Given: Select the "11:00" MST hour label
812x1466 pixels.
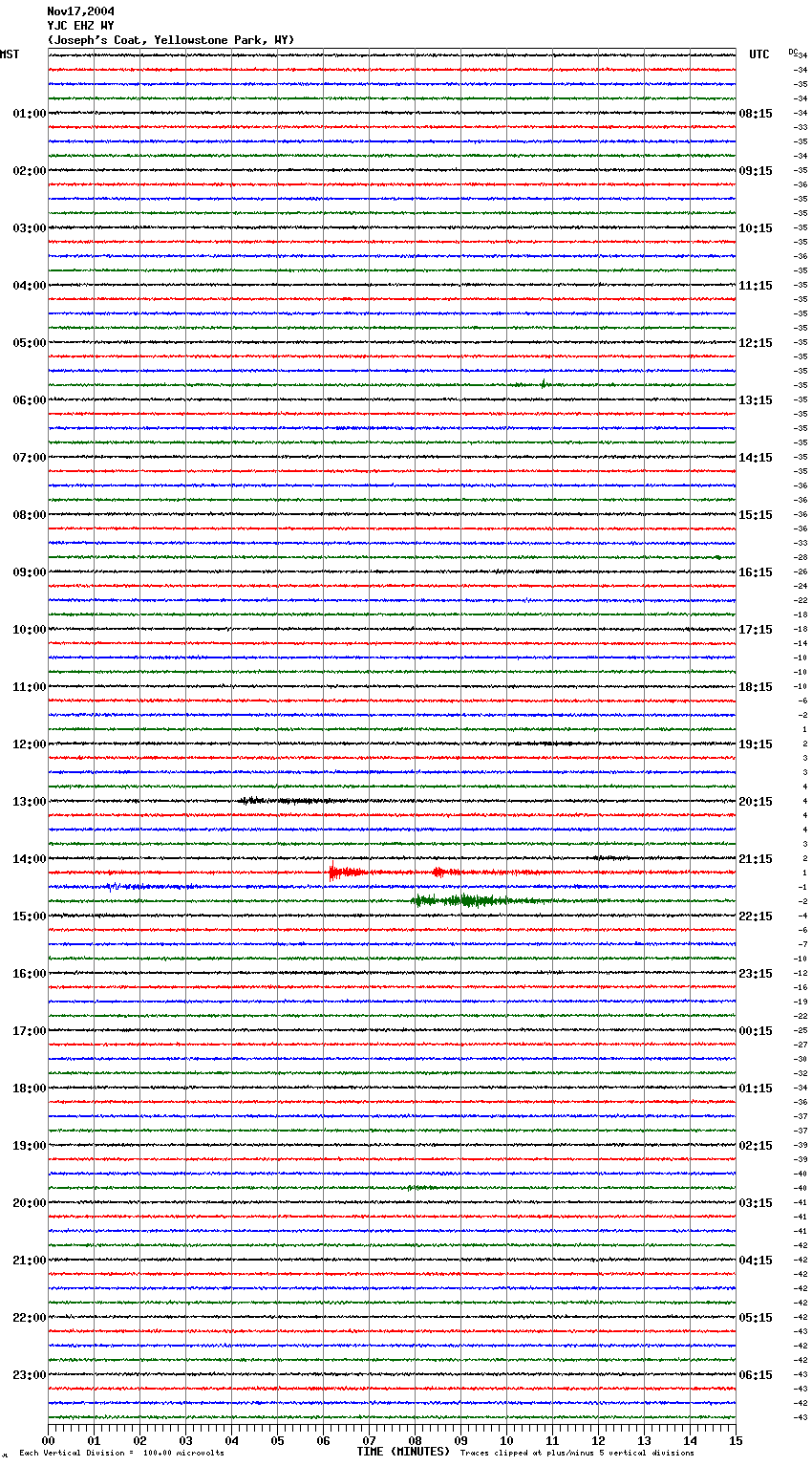Looking at the screenshot, I should [x=30, y=687].
